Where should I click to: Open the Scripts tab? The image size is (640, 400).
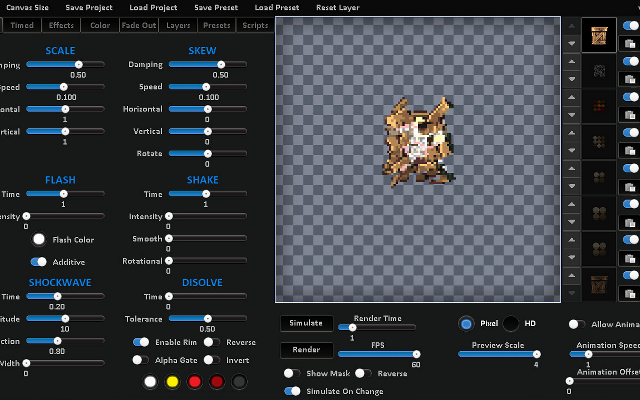pos(255,25)
